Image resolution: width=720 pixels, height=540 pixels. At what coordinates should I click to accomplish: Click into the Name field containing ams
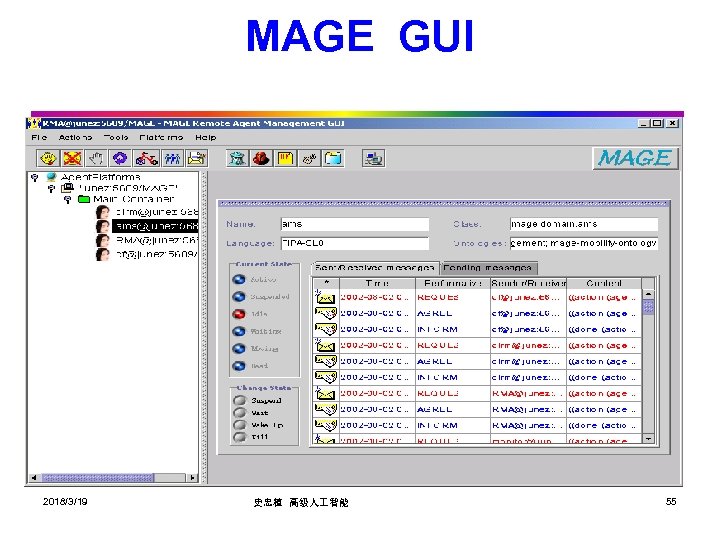[x=354, y=224]
